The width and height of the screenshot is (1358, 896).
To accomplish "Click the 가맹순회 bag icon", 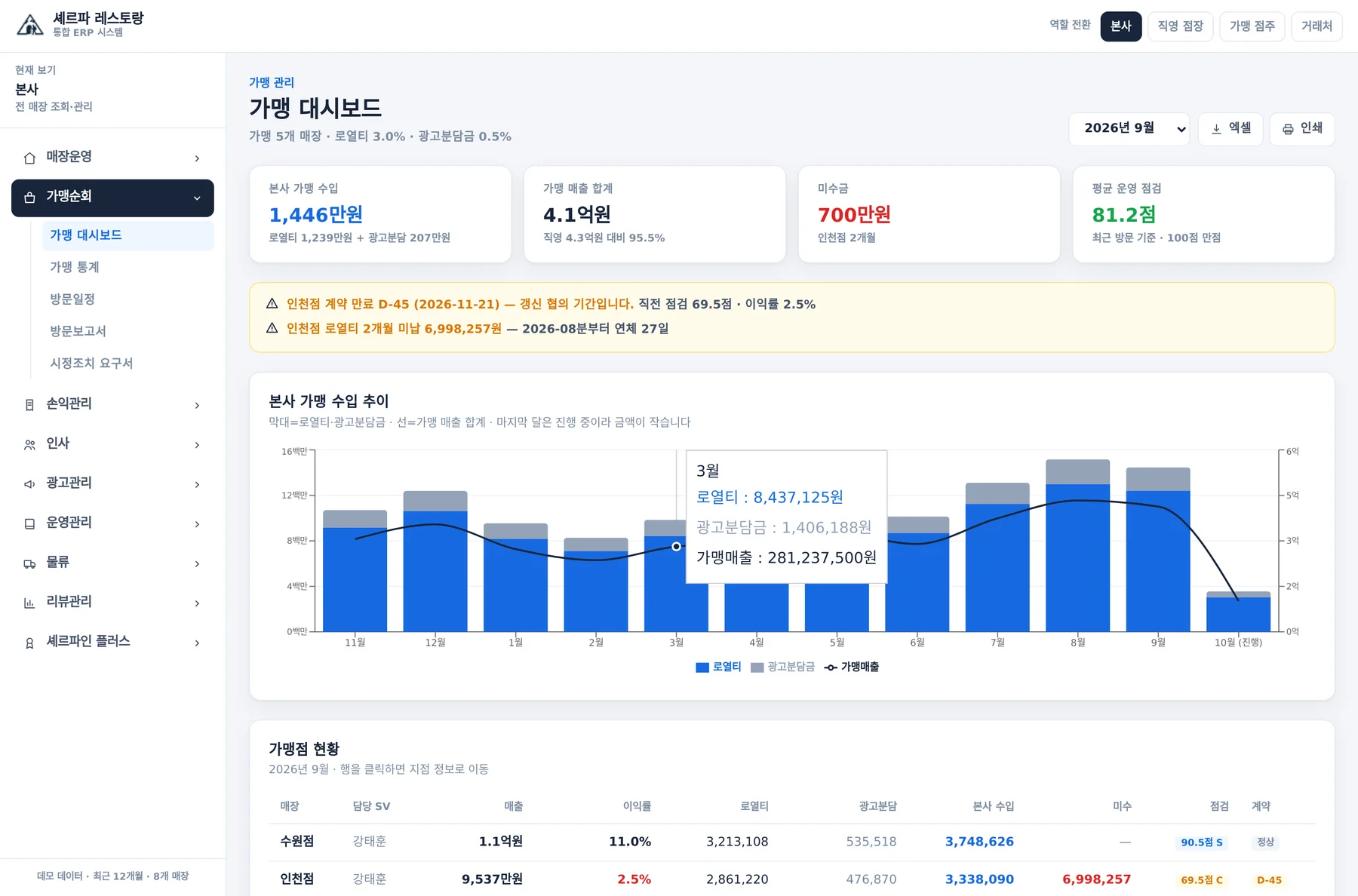I will pos(29,198).
